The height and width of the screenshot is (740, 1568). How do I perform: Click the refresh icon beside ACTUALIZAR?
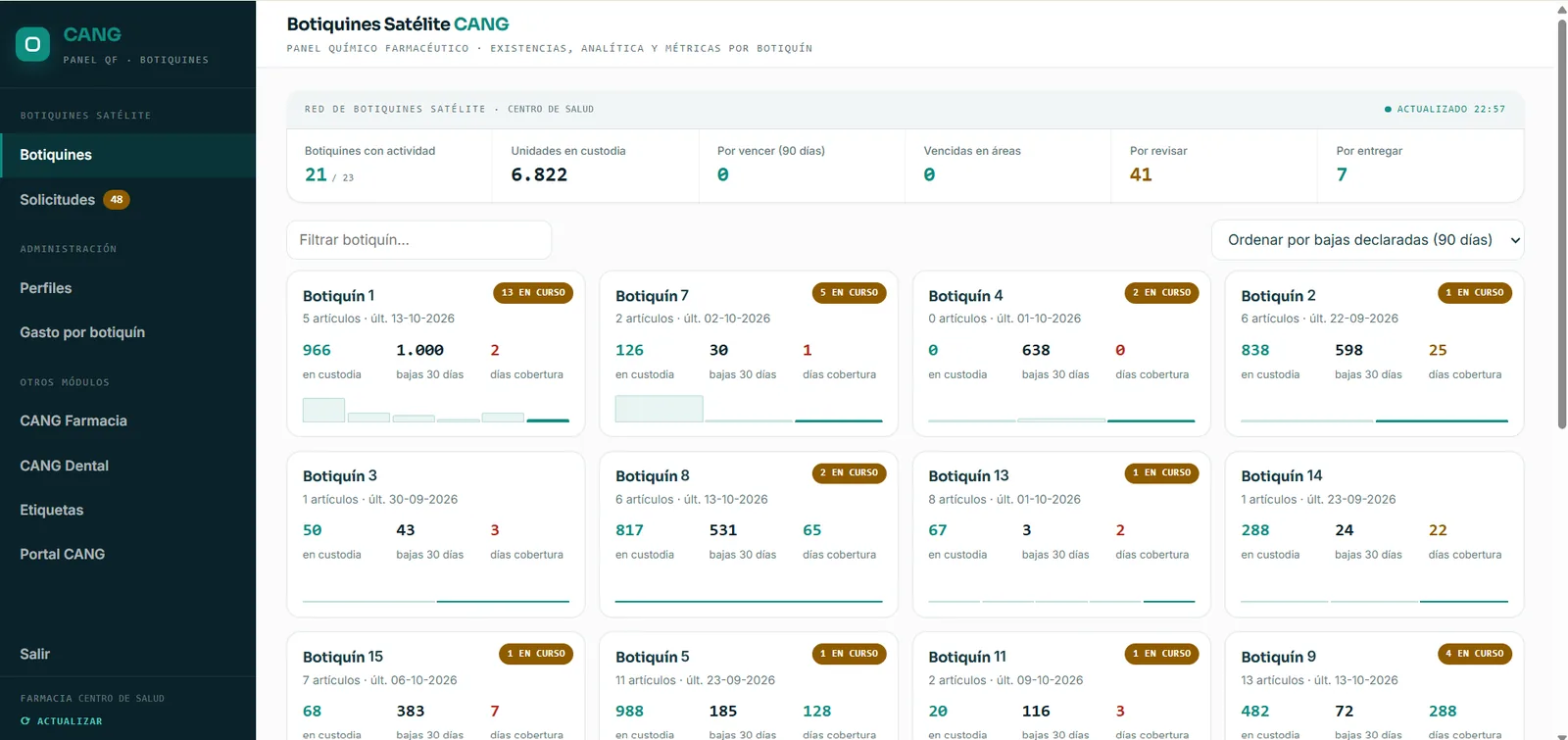point(25,721)
